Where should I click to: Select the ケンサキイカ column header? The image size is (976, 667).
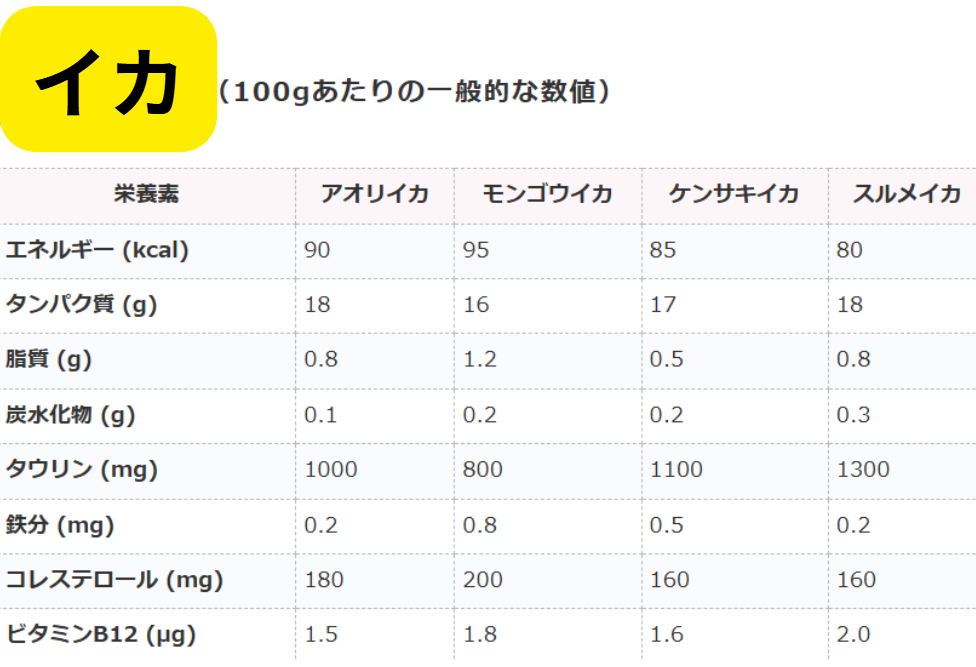[x=734, y=194]
